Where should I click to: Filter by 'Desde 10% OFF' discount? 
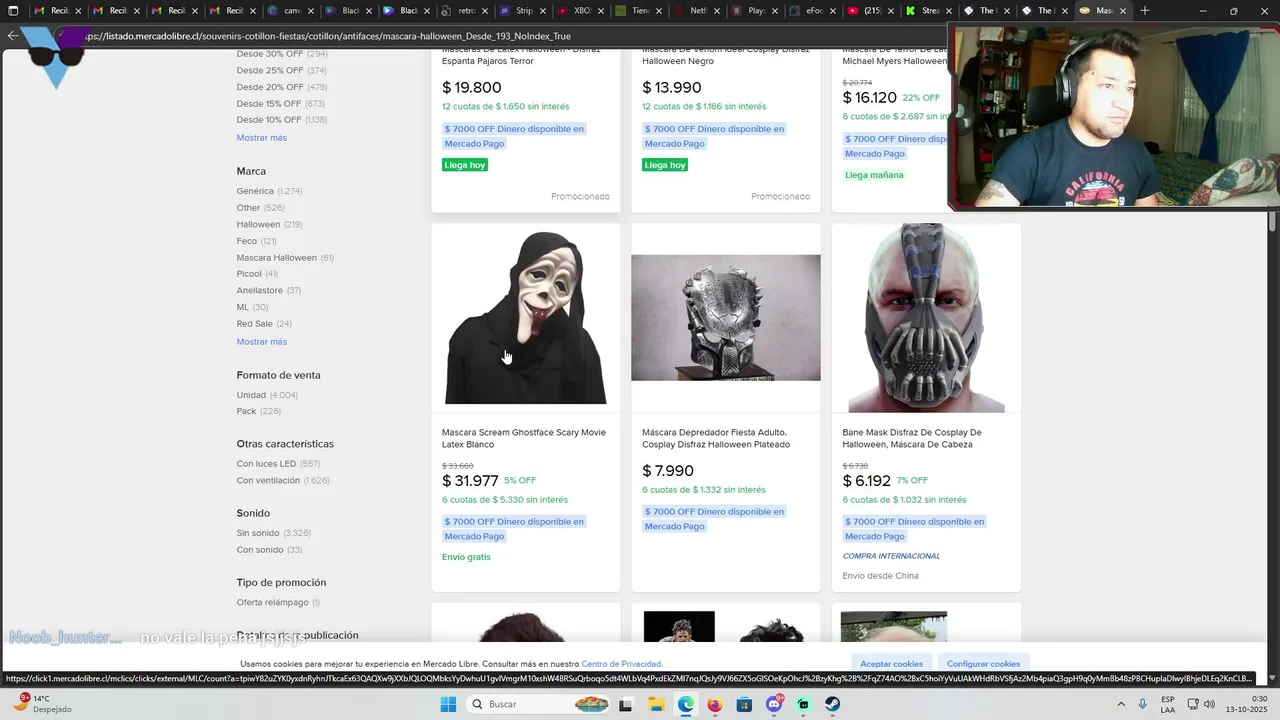click(x=282, y=120)
